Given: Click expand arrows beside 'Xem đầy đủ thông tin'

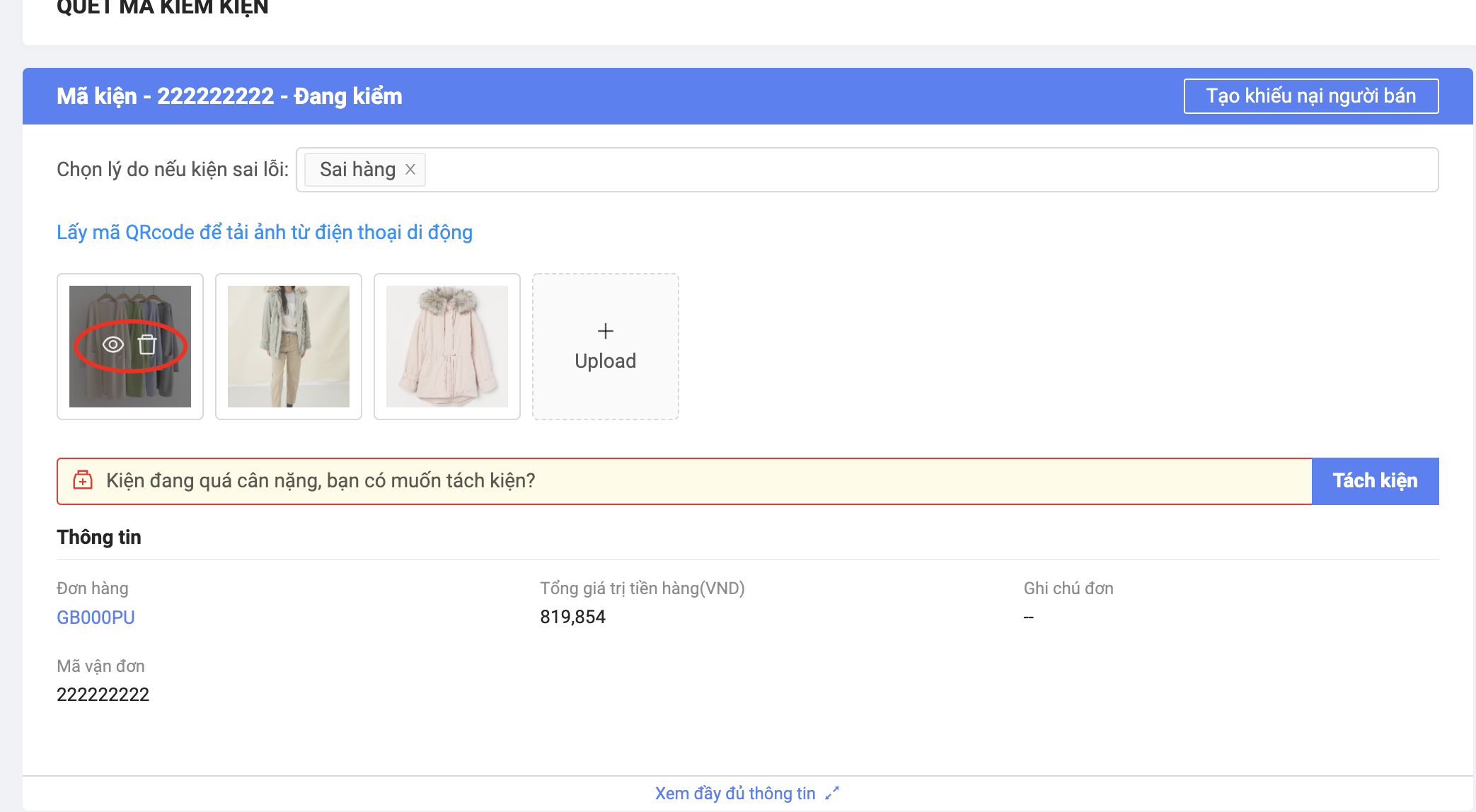Looking at the screenshot, I should point(832,793).
